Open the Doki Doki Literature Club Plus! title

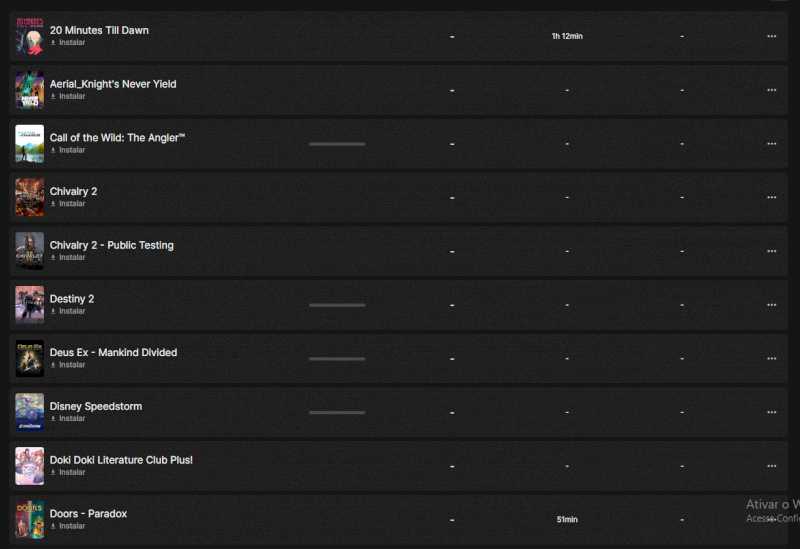pos(121,460)
